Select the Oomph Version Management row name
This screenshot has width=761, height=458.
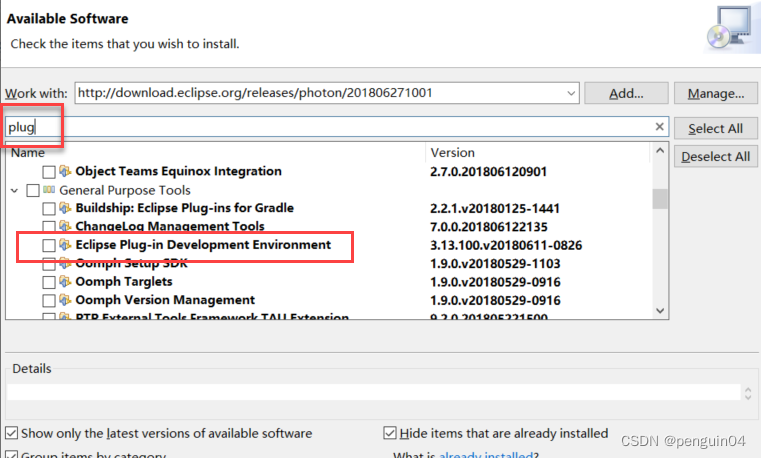(165, 300)
